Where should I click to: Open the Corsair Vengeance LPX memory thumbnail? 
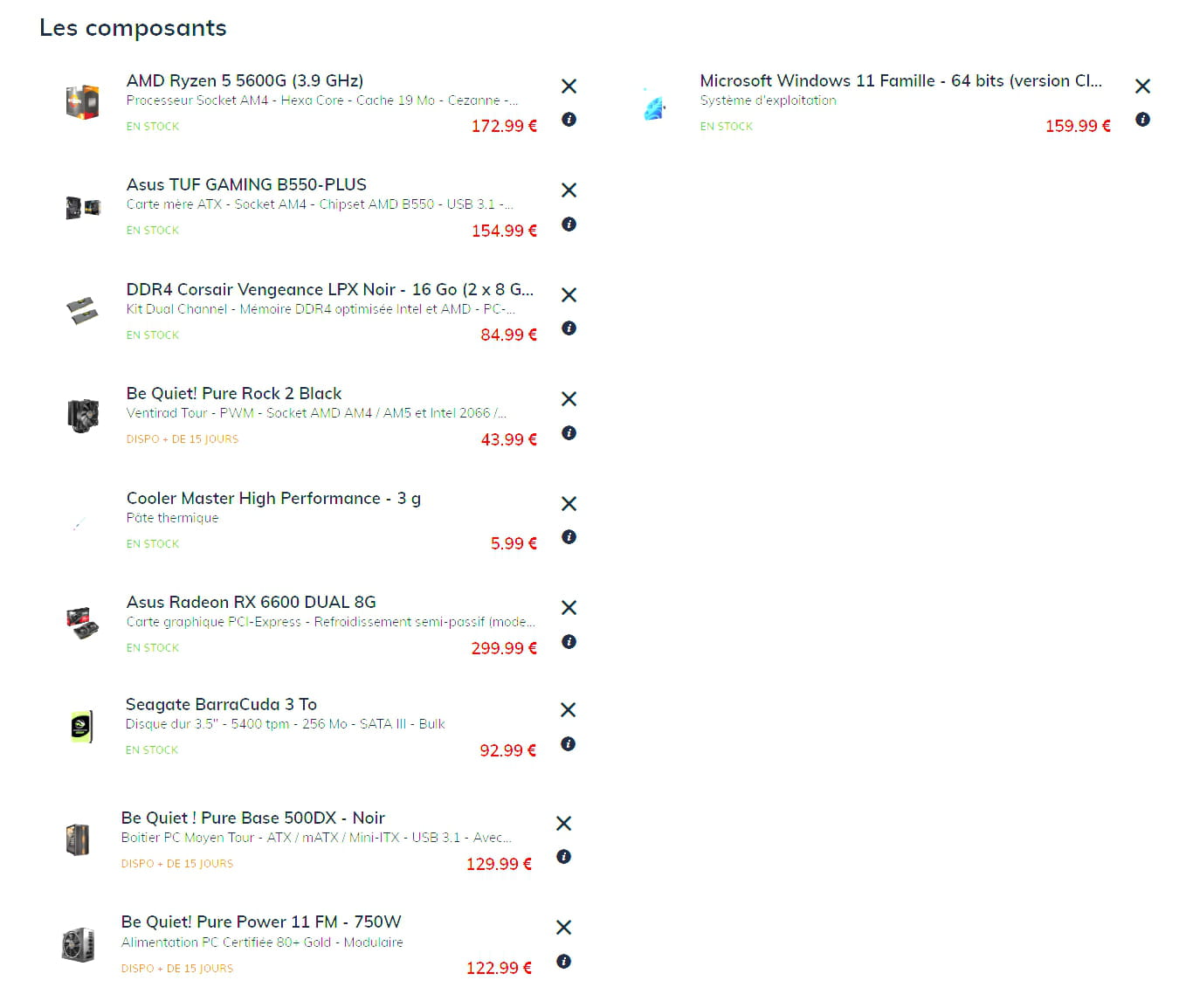[x=83, y=310]
